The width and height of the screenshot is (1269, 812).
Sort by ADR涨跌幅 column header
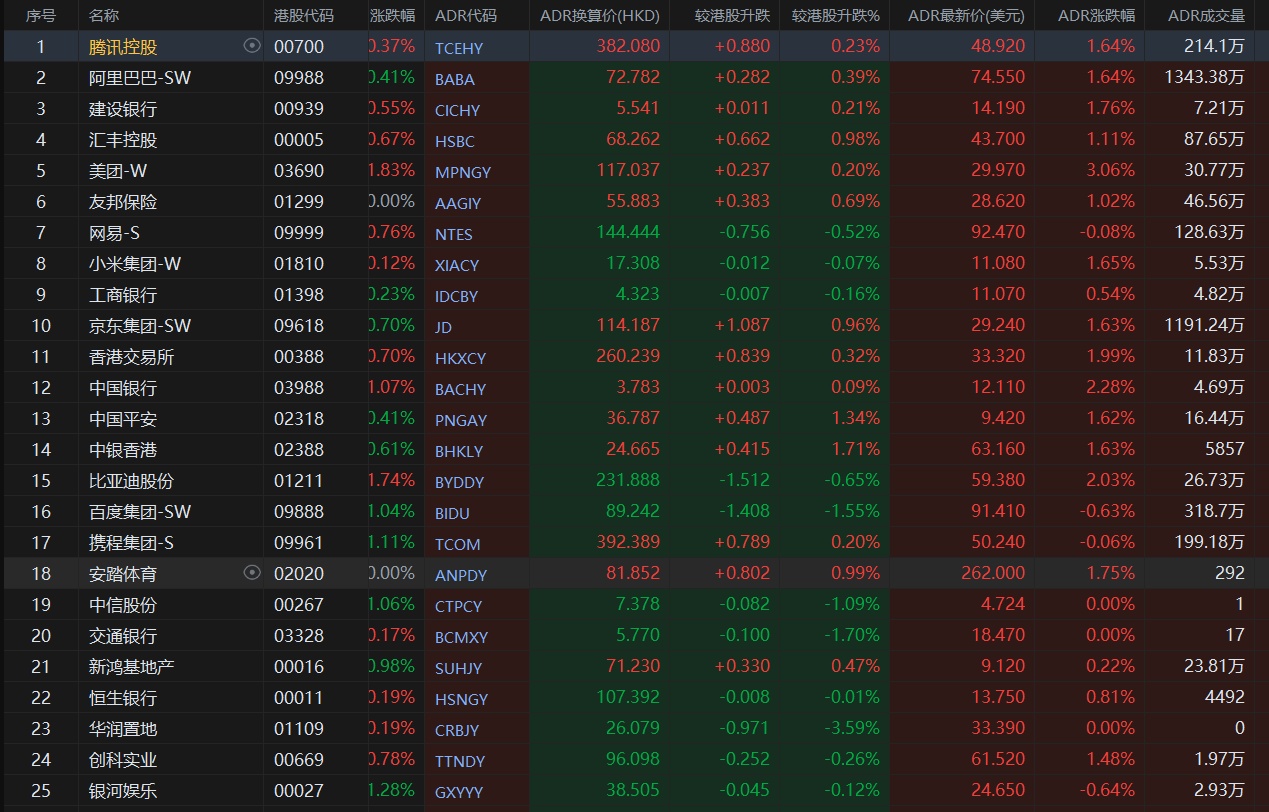click(1096, 15)
